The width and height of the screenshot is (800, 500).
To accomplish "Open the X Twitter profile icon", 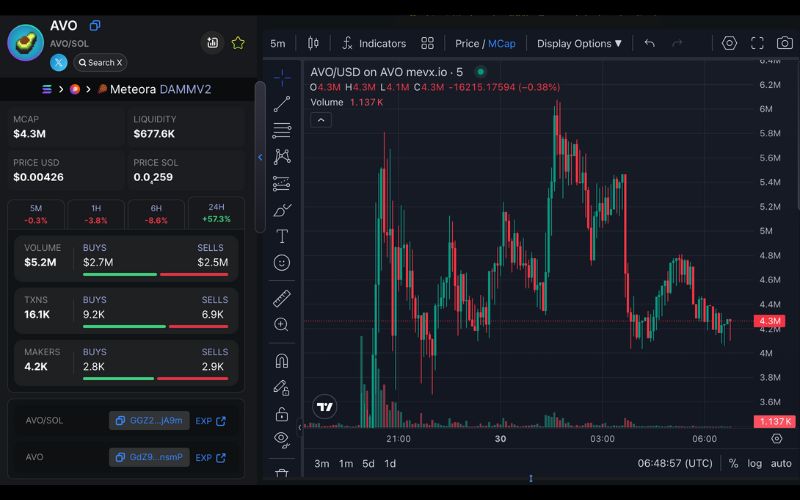I will [x=59, y=62].
